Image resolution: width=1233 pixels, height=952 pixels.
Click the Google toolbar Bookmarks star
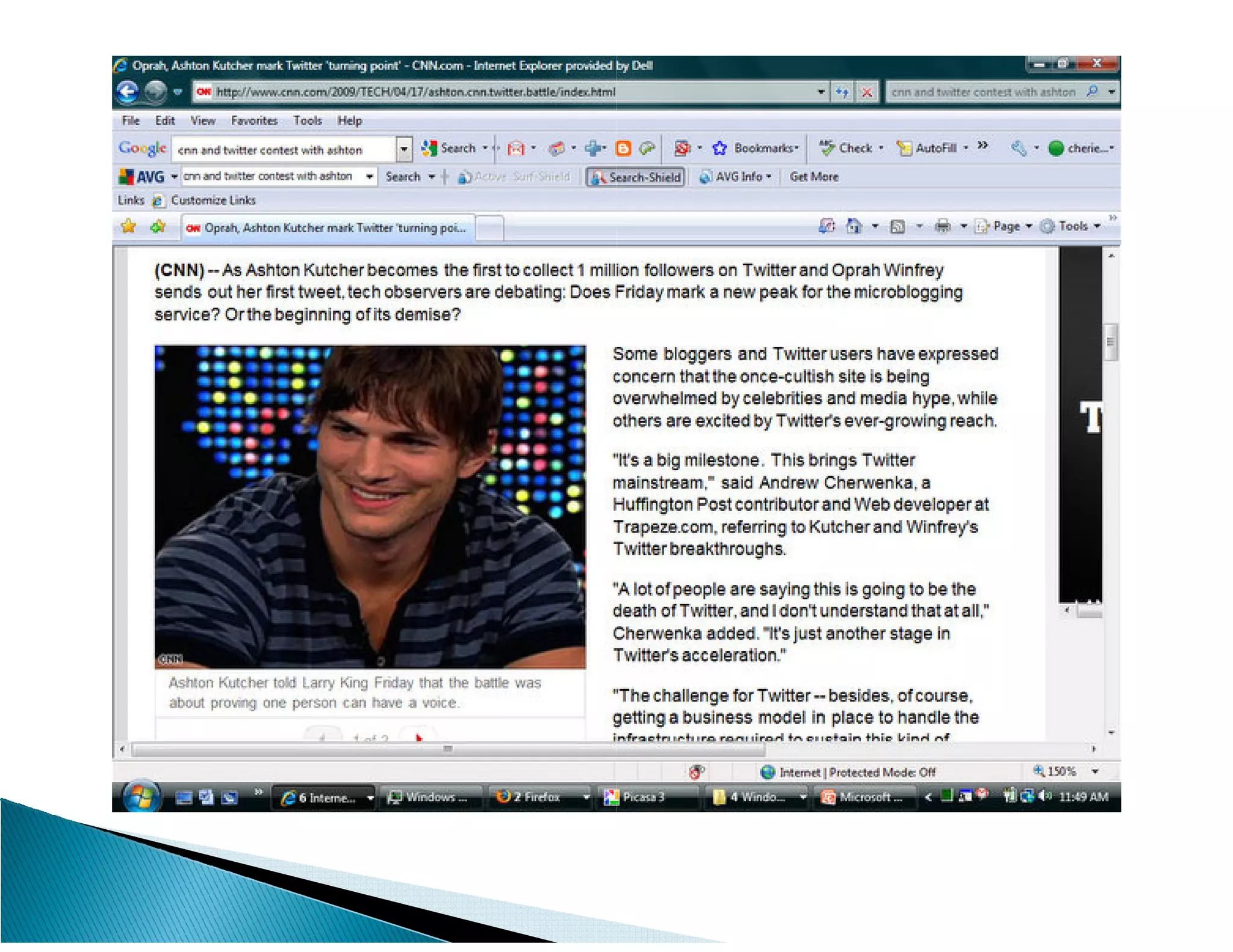719,148
